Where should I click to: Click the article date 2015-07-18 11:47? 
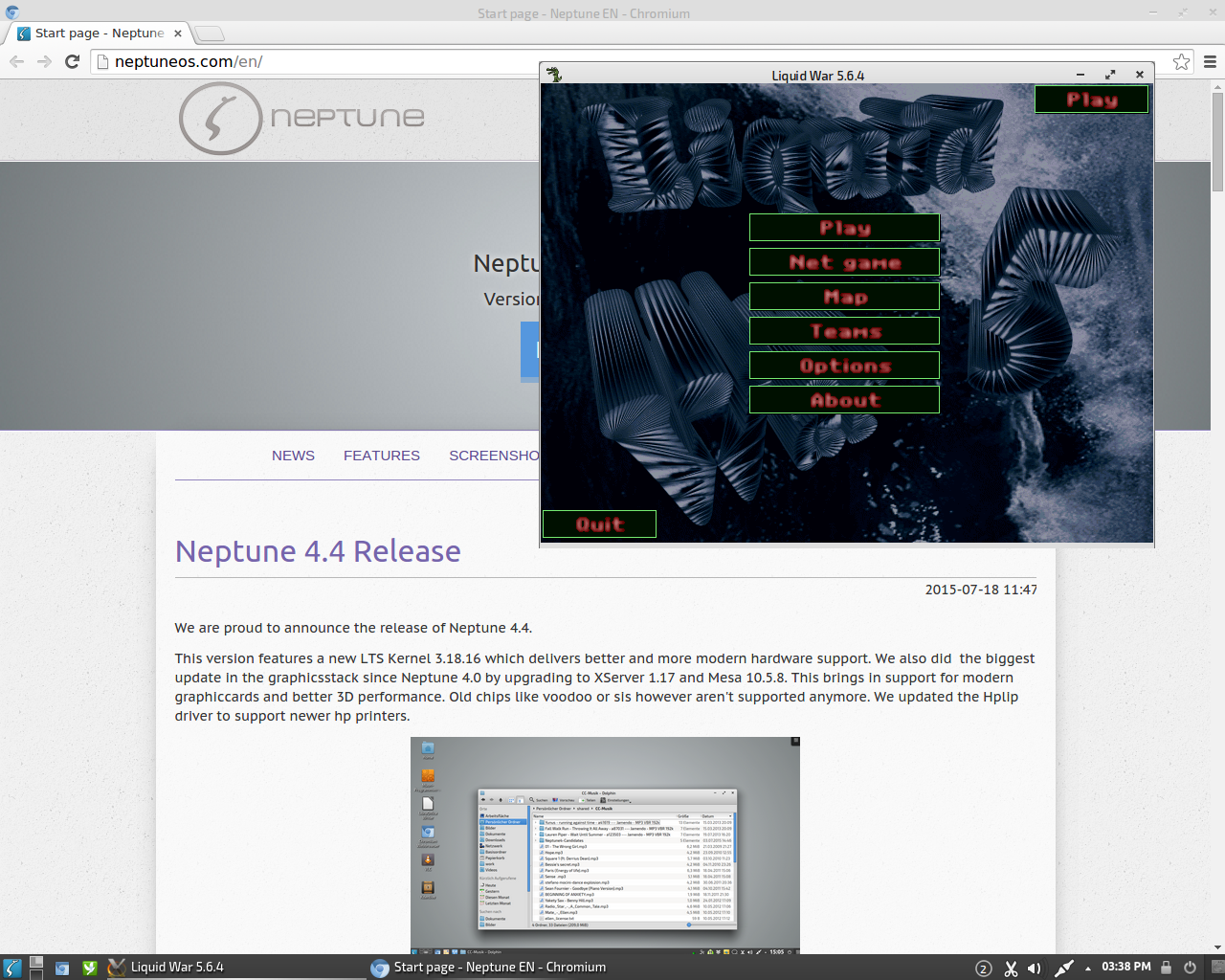981,590
